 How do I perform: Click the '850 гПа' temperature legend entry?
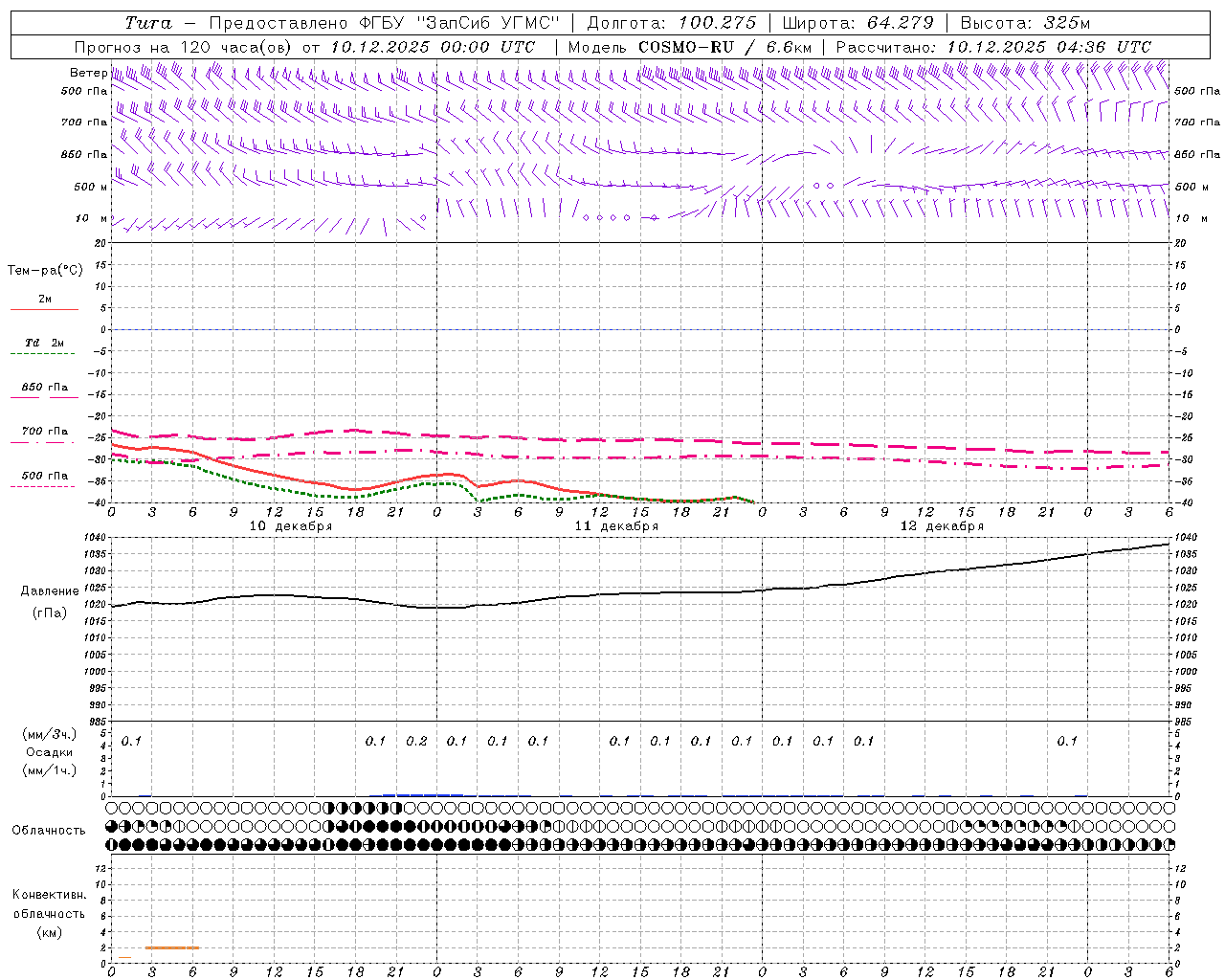click(x=45, y=390)
